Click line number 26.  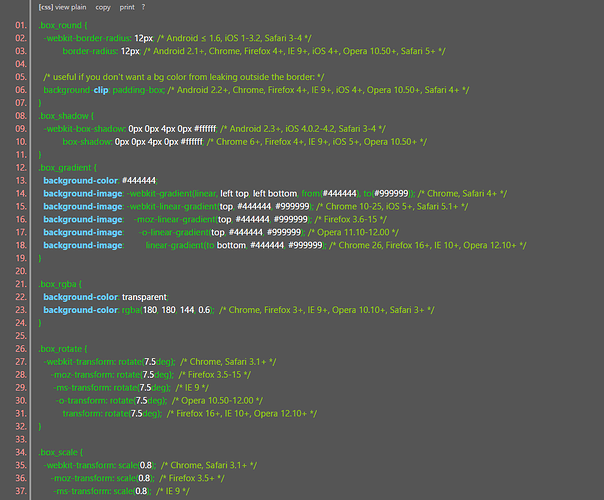(21, 349)
